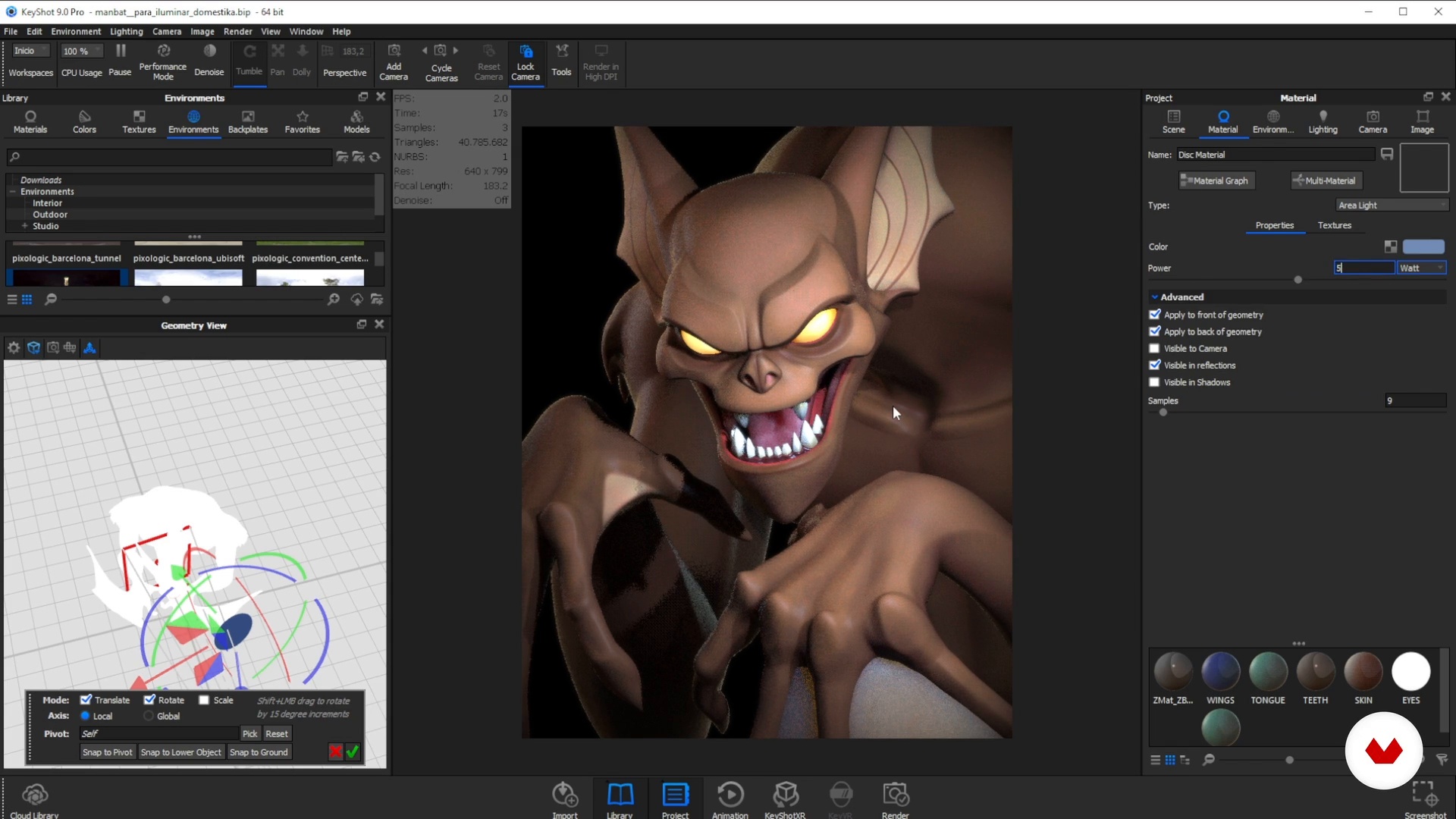This screenshot has height=819, width=1456.
Task: Switch to the Camera project tab
Action: point(1373,121)
